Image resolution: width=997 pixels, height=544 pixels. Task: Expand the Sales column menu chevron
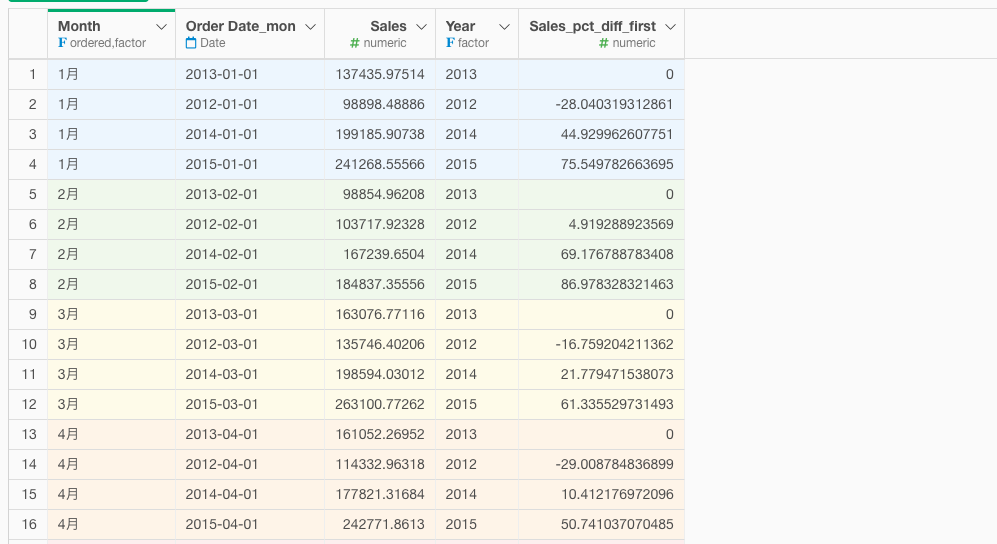point(421,27)
